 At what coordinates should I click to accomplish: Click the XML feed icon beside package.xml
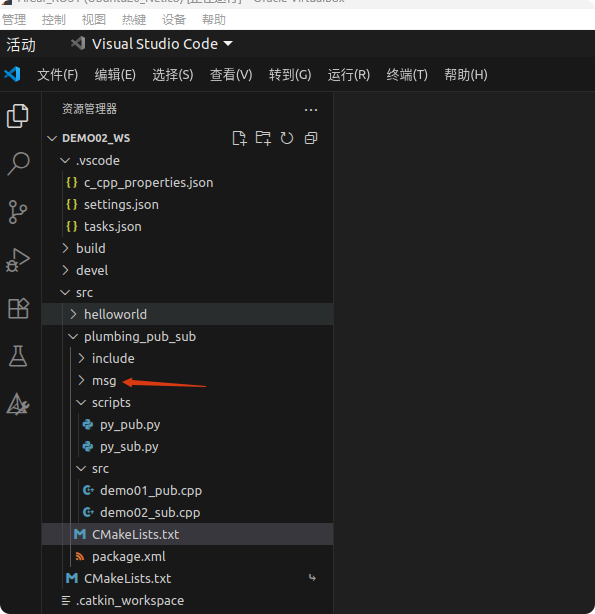click(x=80, y=556)
